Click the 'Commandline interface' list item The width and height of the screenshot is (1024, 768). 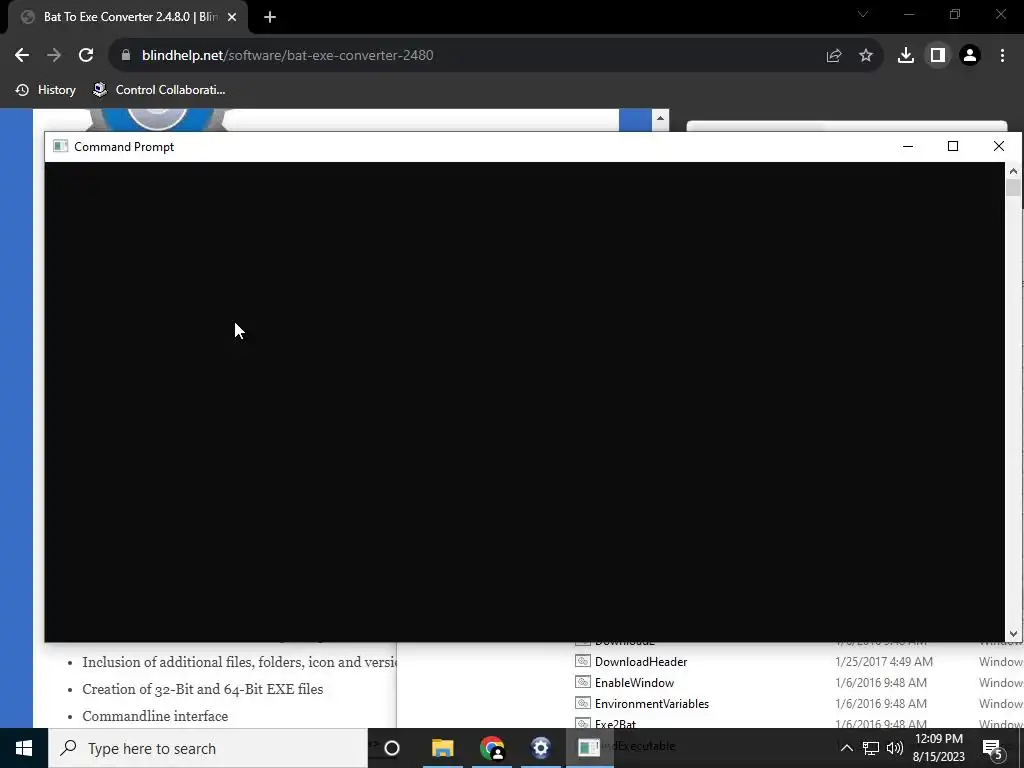pos(155,716)
